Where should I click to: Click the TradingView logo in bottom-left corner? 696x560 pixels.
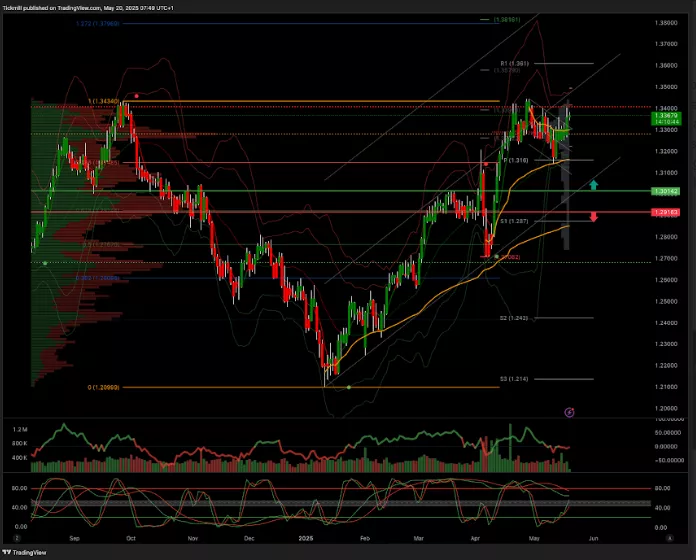tap(28, 552)
